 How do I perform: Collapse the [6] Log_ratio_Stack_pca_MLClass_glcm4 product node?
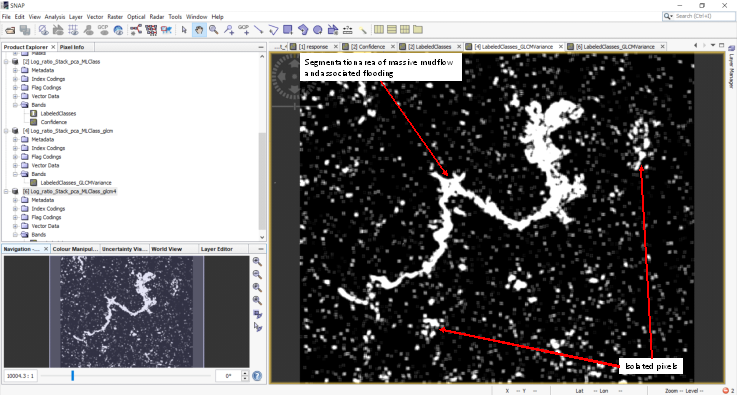(x=7, y=191)
